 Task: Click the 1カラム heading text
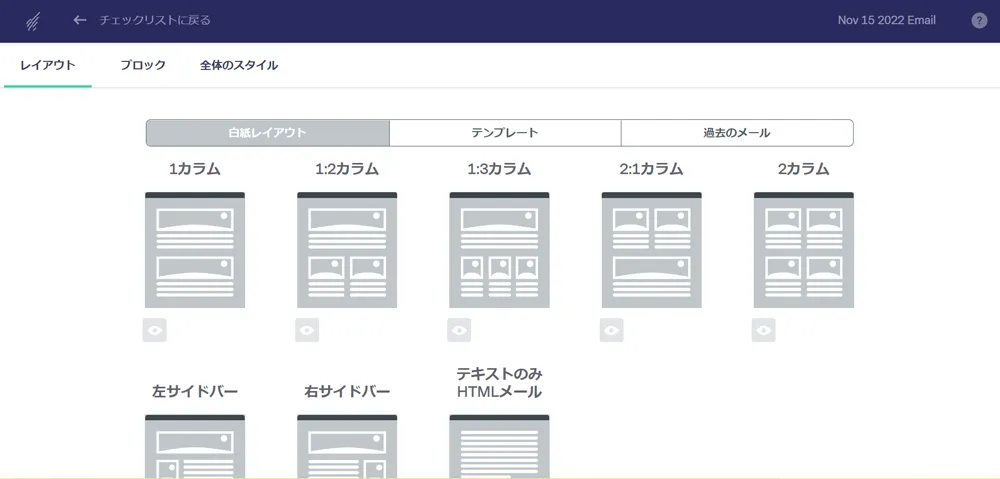coord(195,169)
